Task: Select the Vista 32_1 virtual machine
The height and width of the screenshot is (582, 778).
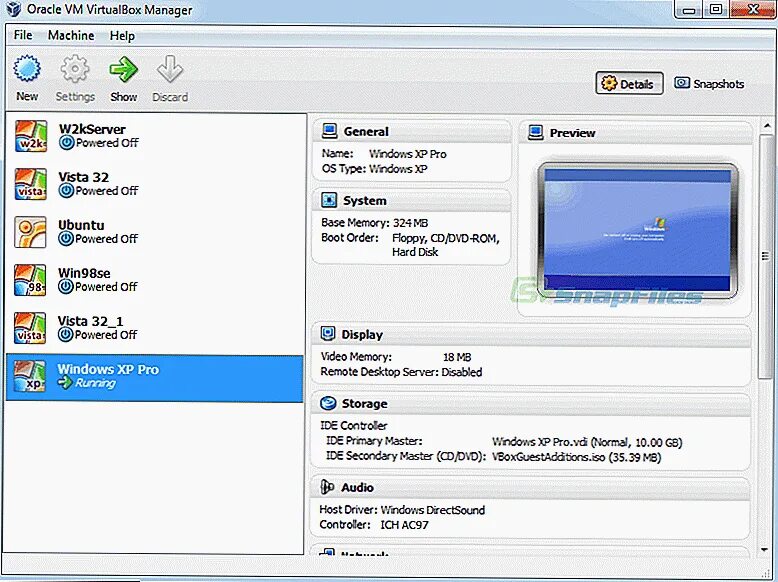Action: [x=156, y=328]
